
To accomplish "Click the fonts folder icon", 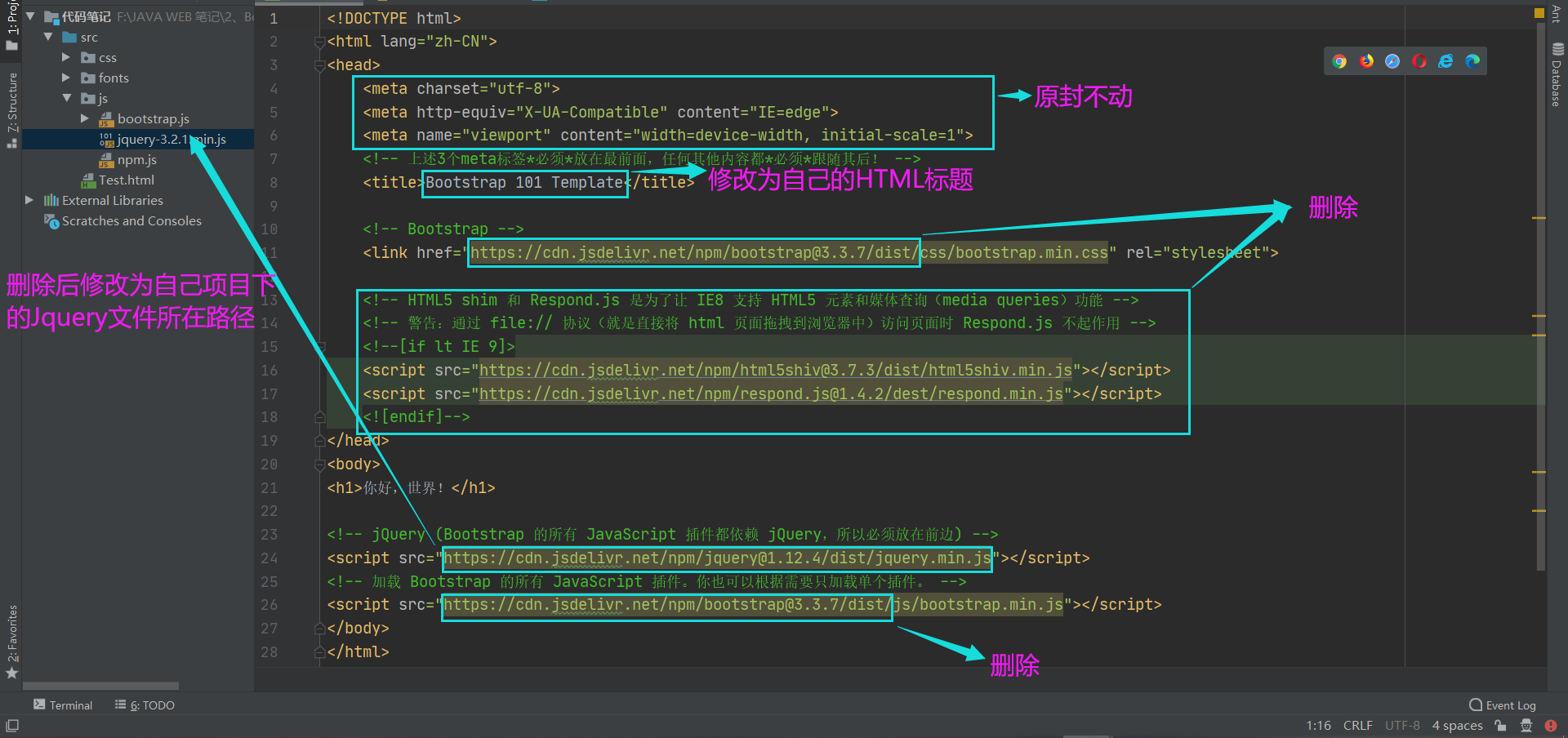I will click(x=88, y=78).
